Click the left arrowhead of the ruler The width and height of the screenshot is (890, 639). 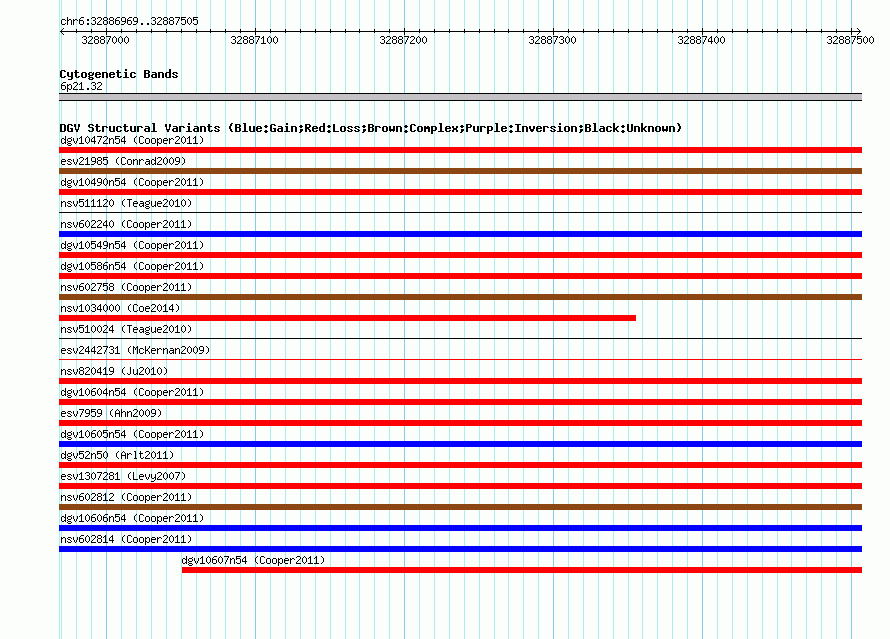point(62,31)
